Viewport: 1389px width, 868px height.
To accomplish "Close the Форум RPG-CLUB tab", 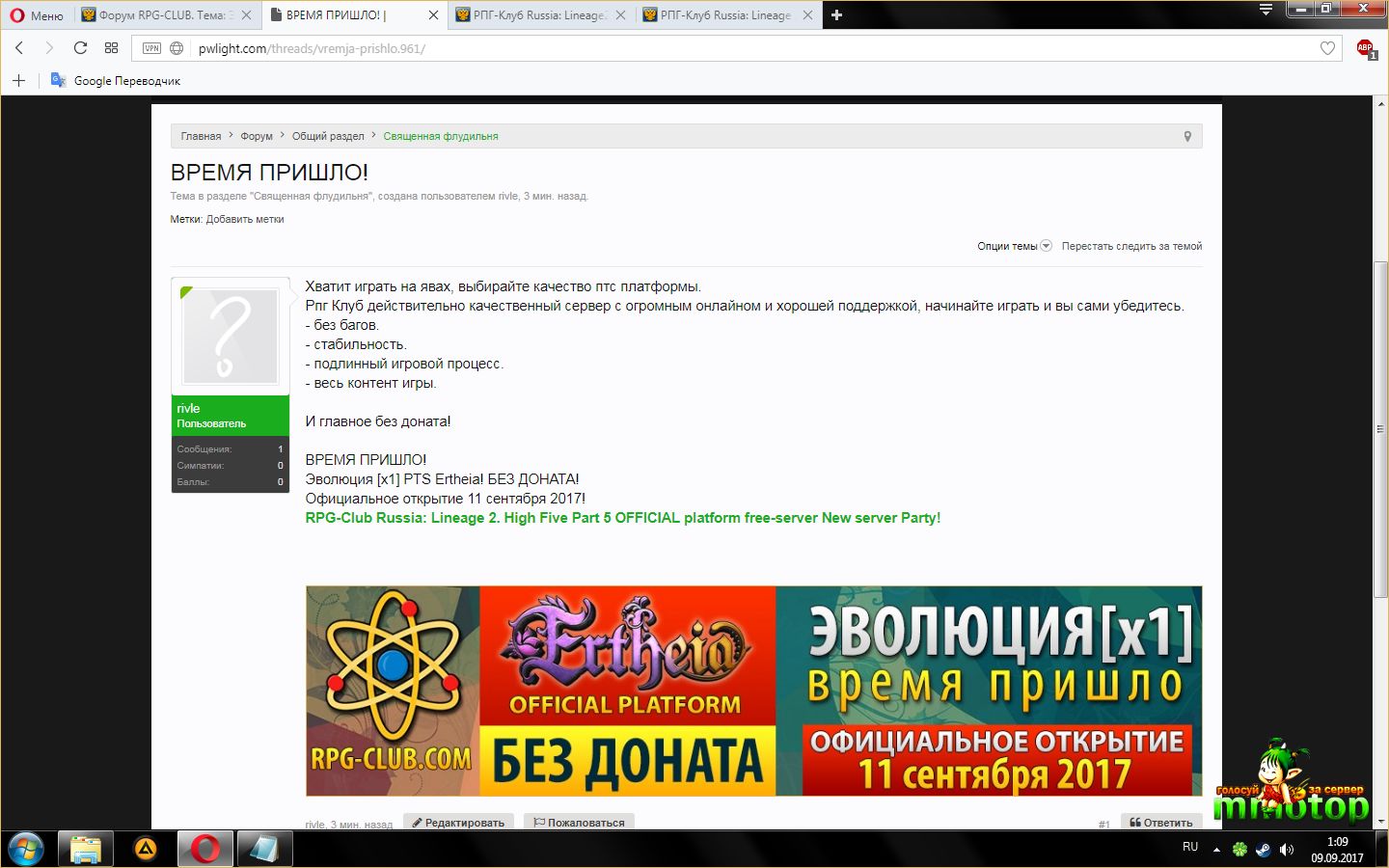I will [x=247, y=15].
